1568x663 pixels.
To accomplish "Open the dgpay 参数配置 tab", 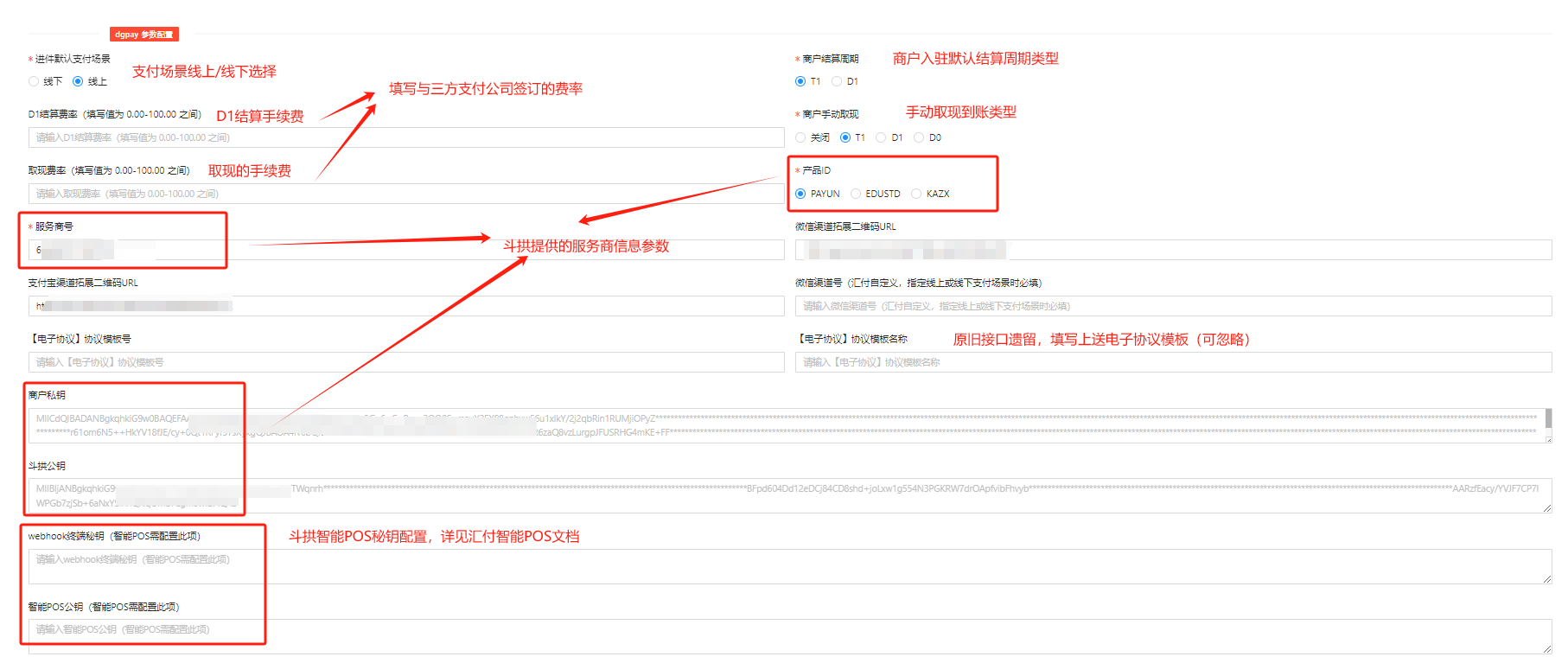I will coord(143,35).
